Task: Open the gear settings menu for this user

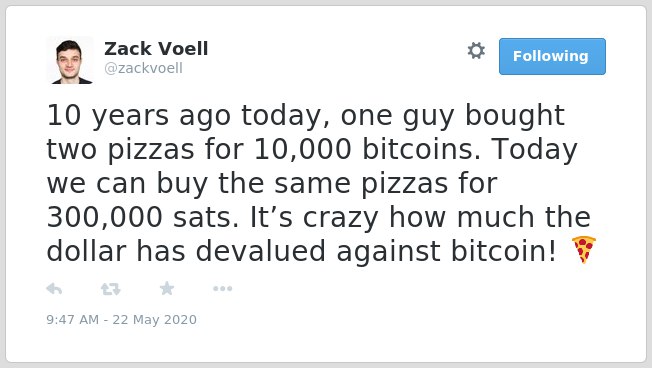Action: (x=476, y=51)
